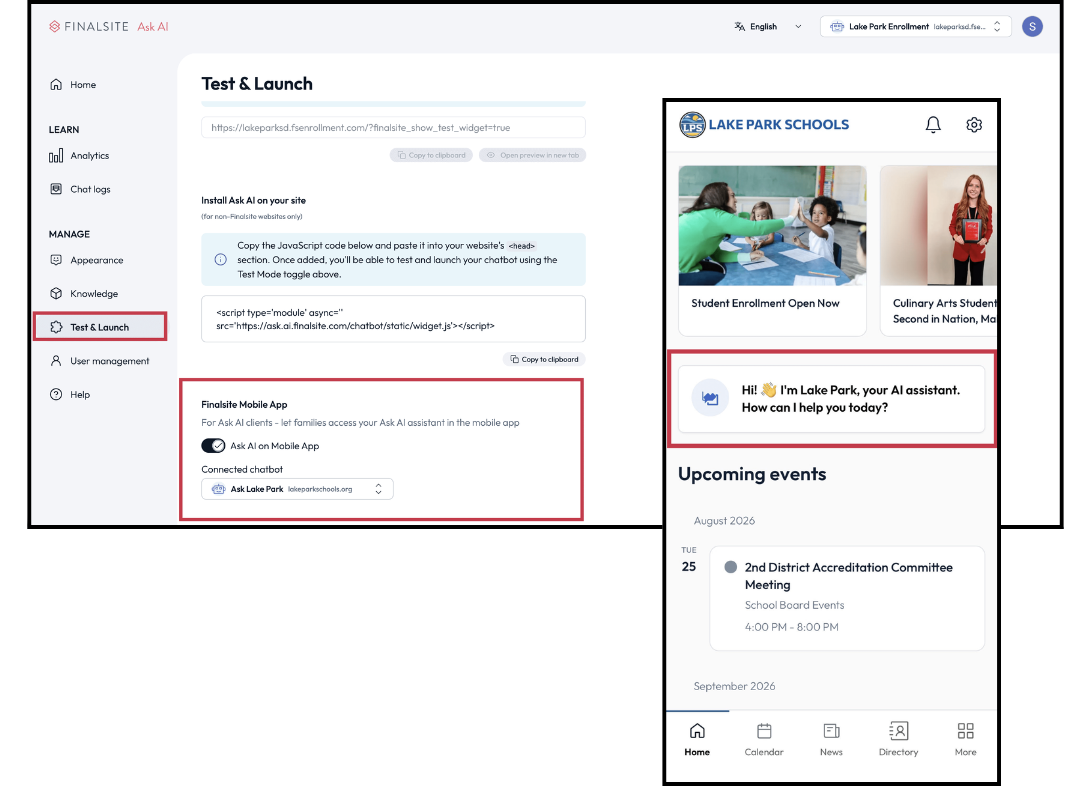Open the Lake Park Enrollment site selector
This screenshot has width=1091, height=786.
[x=915, y=26]
